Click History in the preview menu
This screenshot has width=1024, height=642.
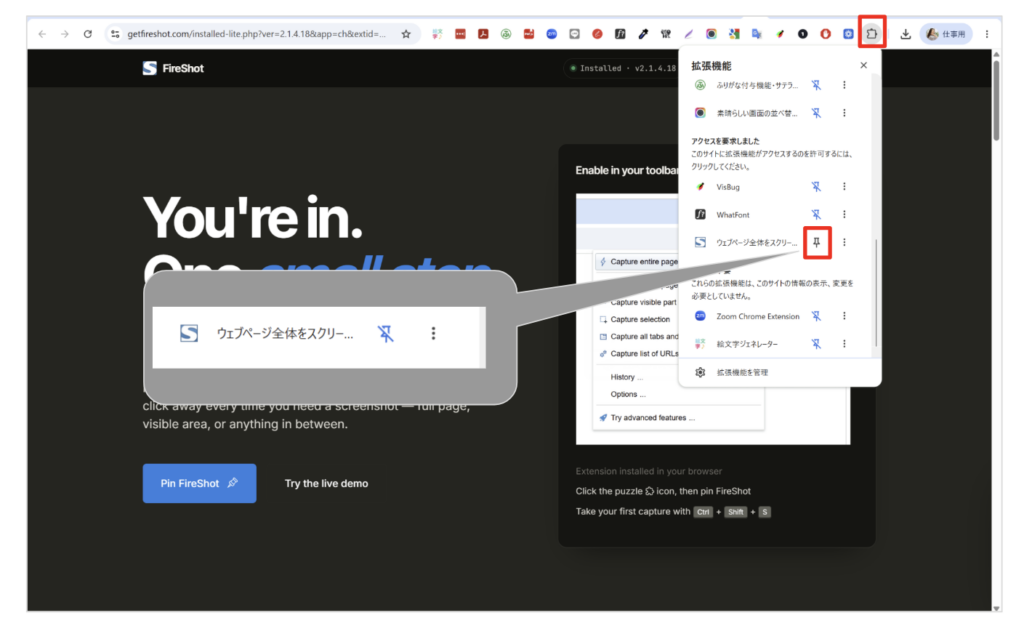(626, 377)
